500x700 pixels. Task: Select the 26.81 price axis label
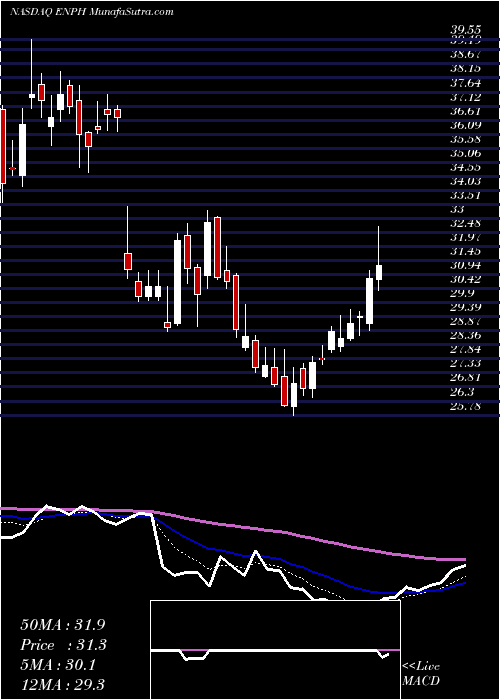coord(465,378)
